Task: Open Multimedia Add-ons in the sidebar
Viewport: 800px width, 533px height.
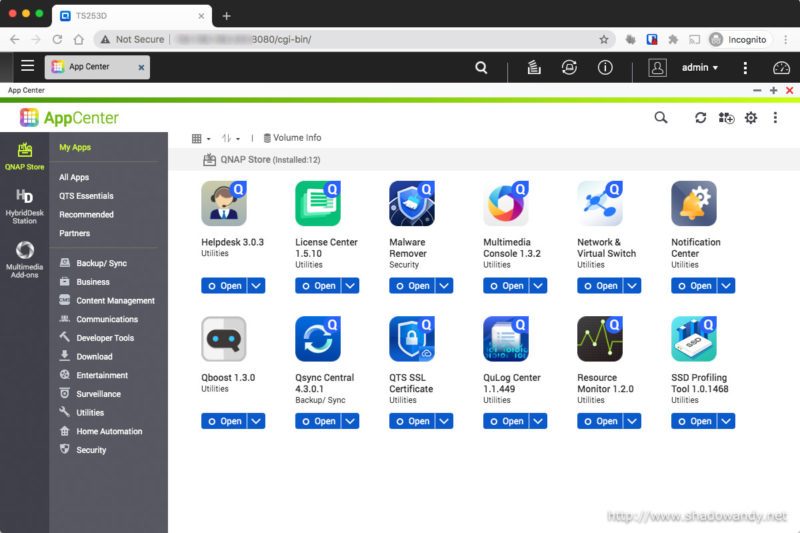Action: (25, 256)
